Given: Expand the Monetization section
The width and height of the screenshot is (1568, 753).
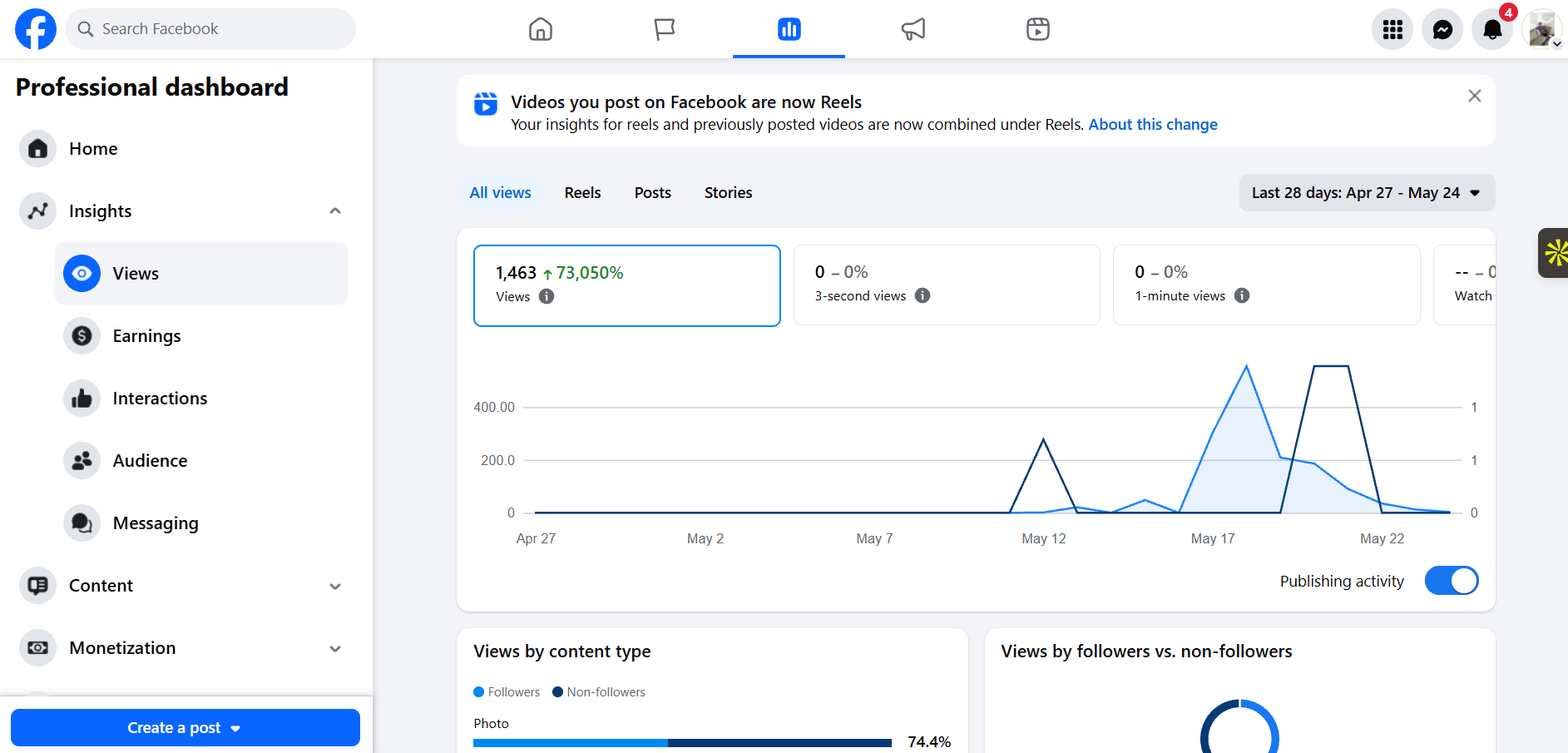Looking at the screenshot, I should (x=335, y=648).
